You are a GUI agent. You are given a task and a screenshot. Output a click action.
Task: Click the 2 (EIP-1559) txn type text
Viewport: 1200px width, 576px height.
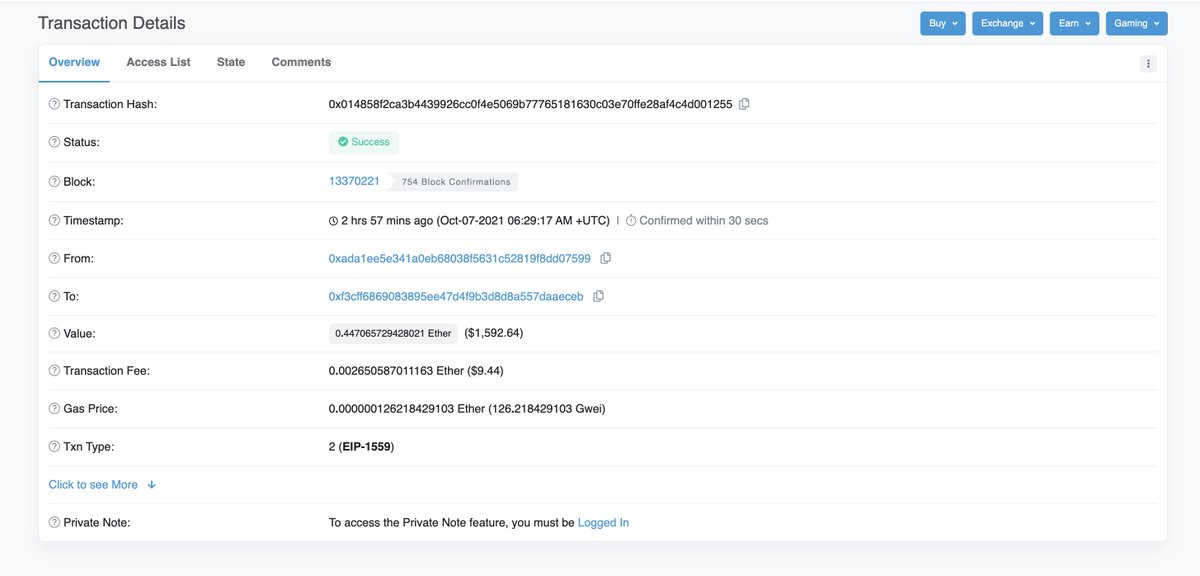[x=362, y=446]
